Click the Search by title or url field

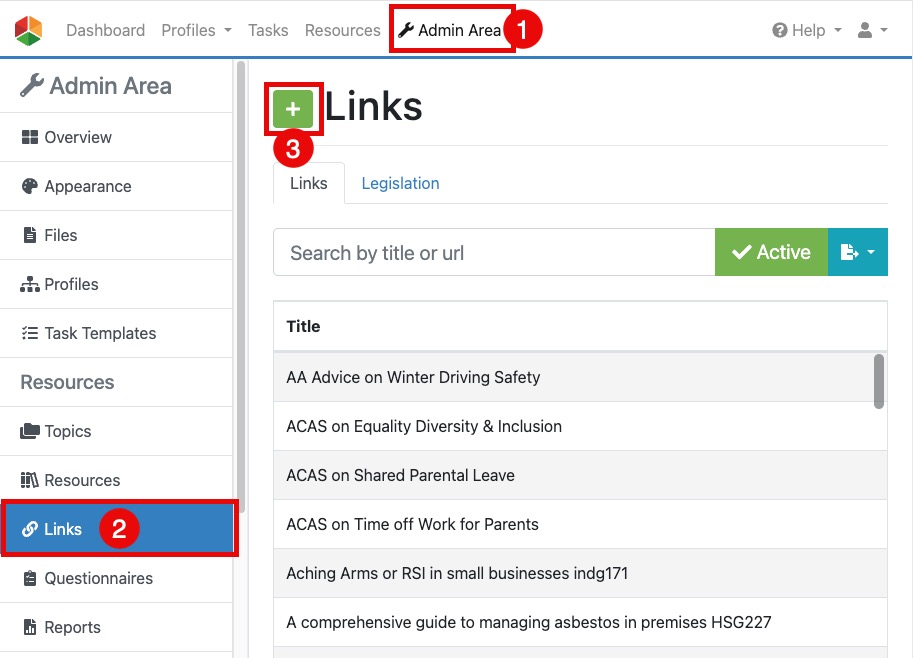coord(494,252)
